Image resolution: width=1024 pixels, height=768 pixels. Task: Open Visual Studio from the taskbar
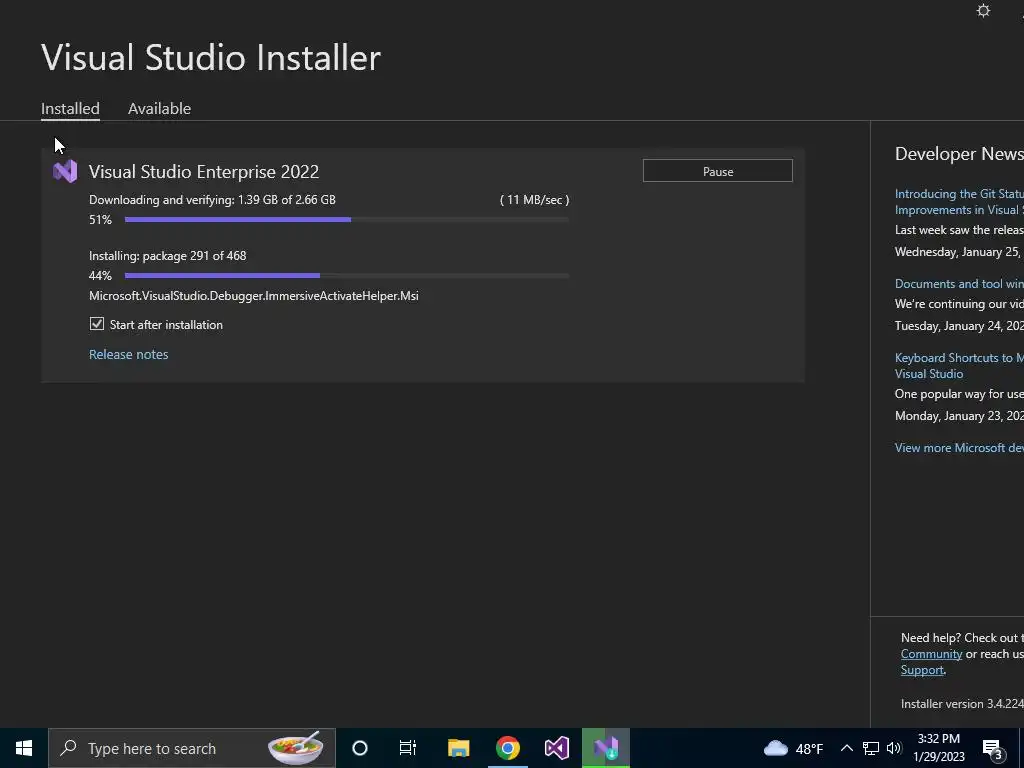[x=556, y=748]
